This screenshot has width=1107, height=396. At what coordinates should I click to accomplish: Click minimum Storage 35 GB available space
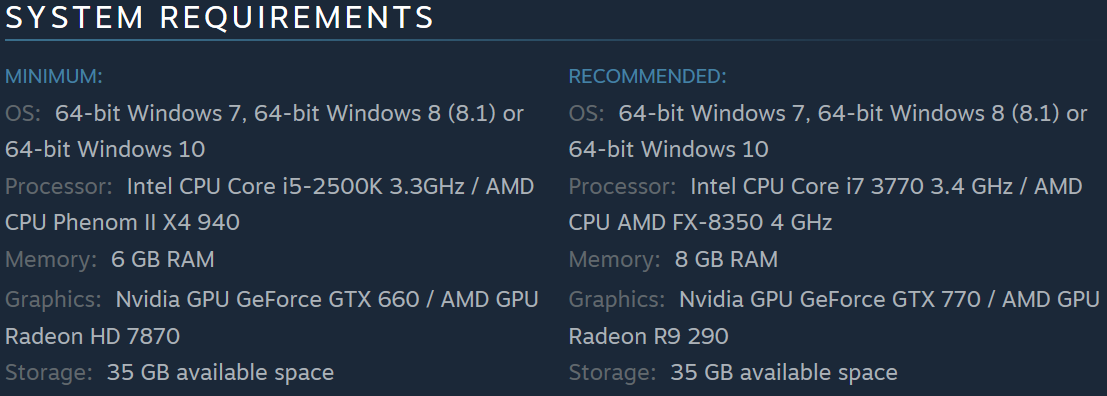point(220,372)
